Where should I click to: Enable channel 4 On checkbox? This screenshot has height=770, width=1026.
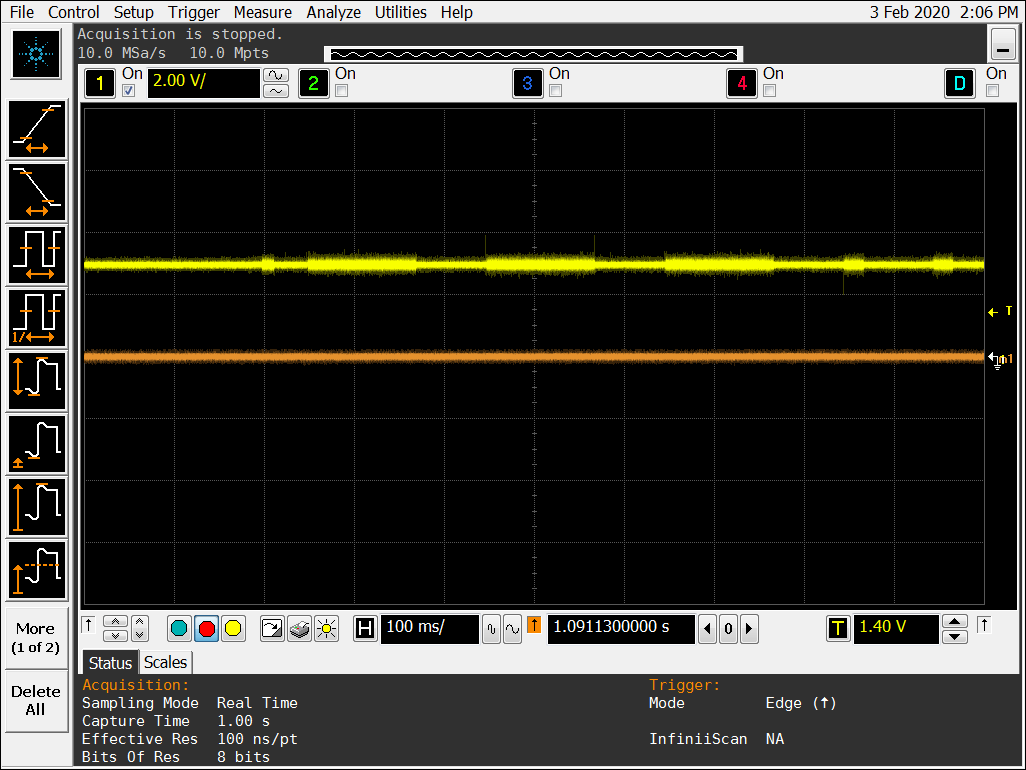(x=770, y=91)
